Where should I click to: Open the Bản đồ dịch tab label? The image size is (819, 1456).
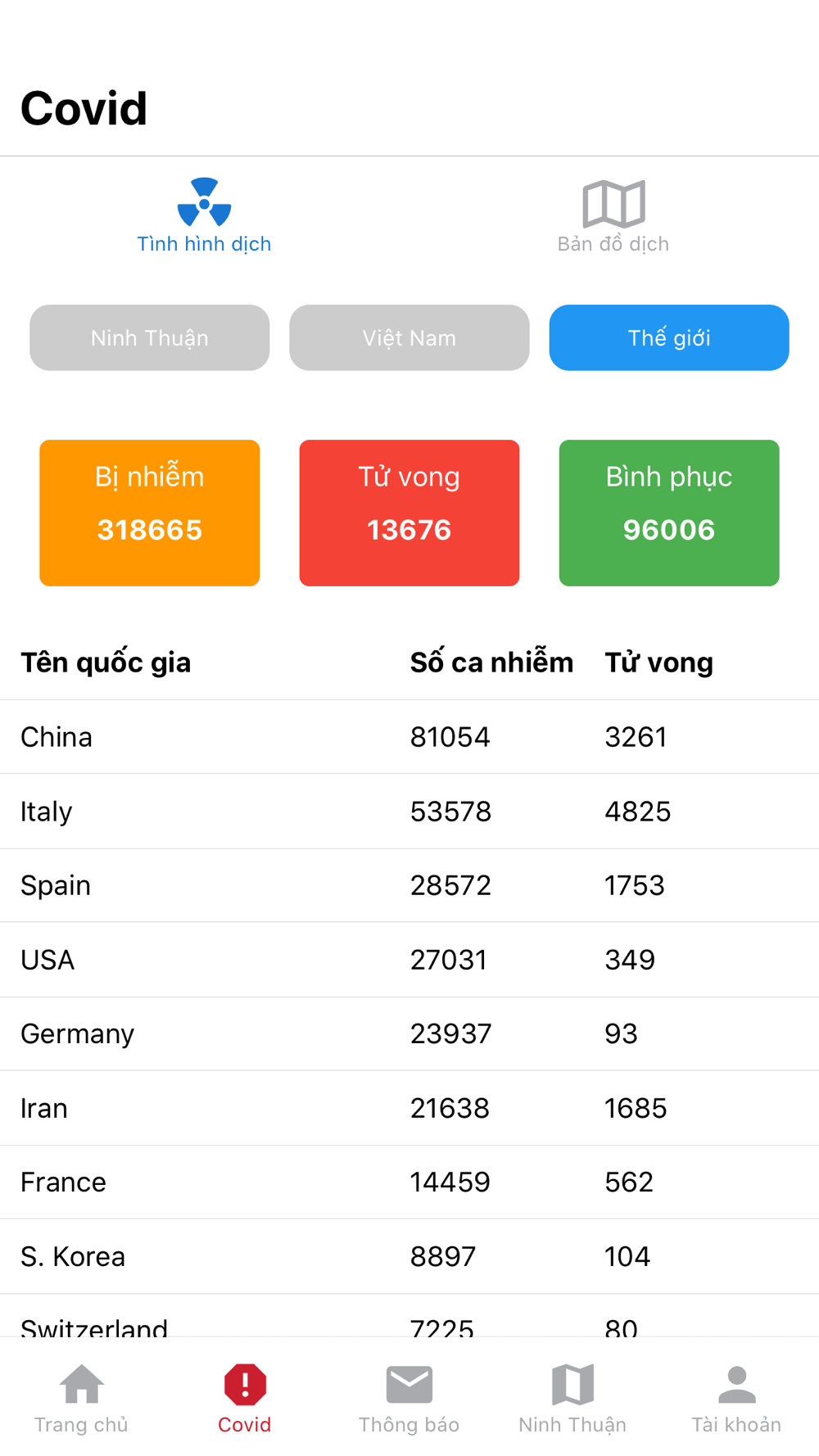click(613, 244)
